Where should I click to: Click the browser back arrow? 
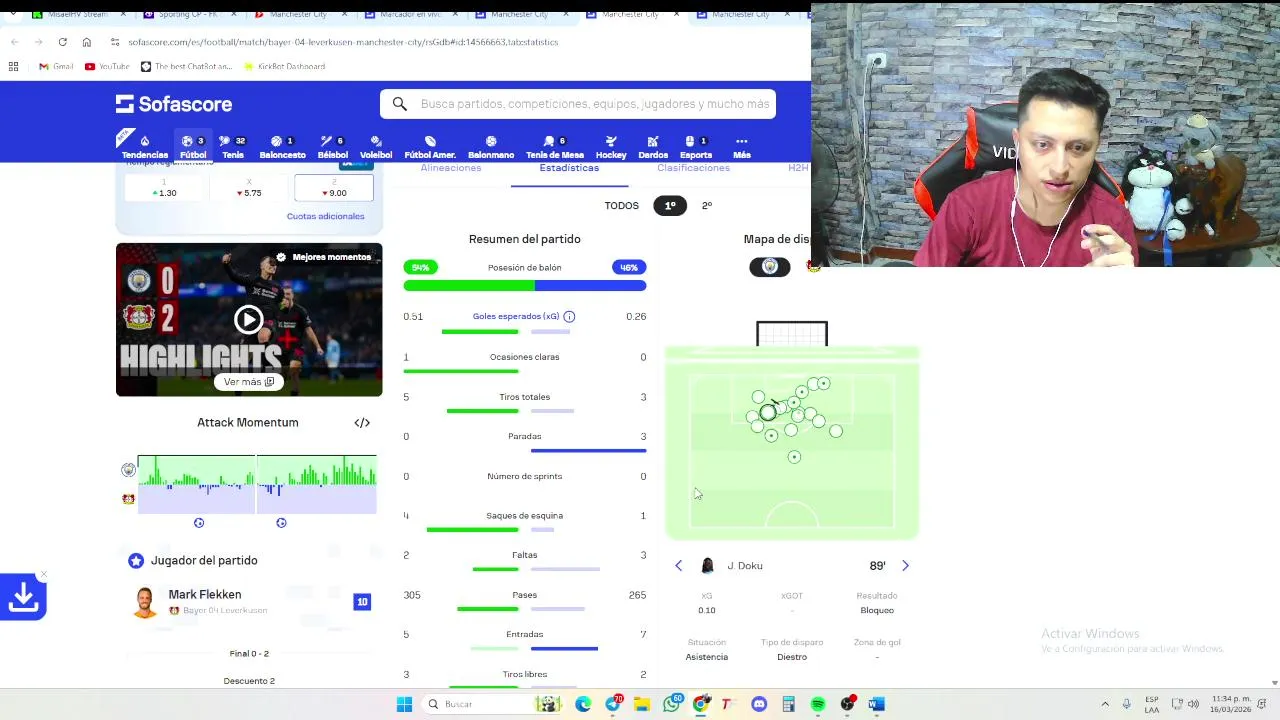[x=15, y=42]
